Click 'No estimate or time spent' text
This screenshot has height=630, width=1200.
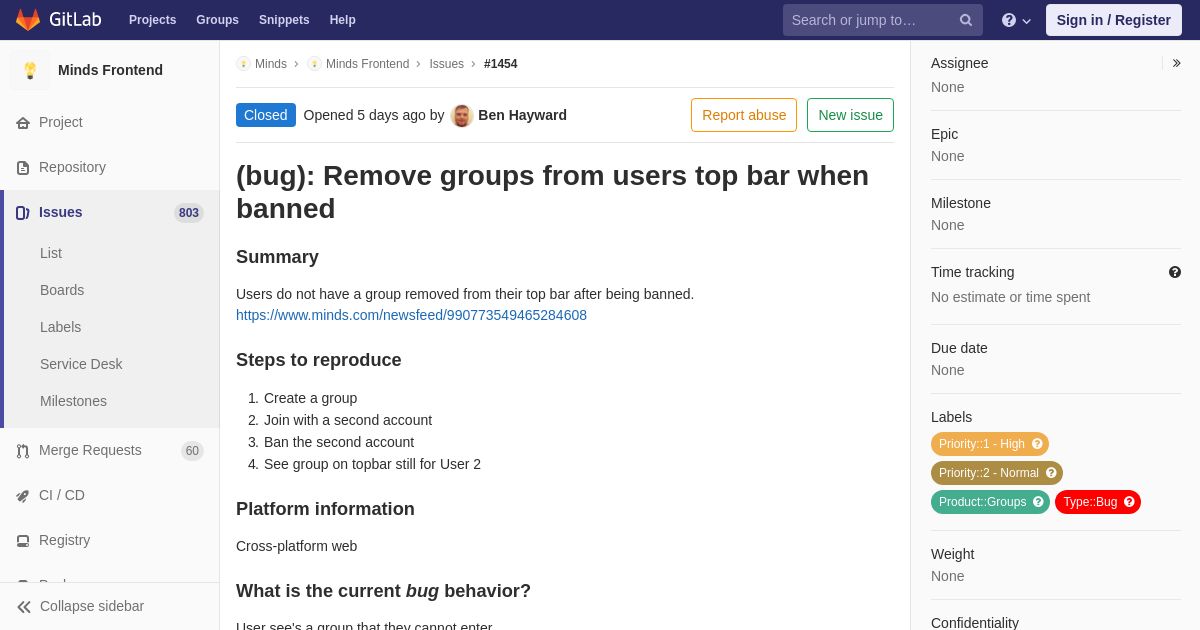point(1010,297)
